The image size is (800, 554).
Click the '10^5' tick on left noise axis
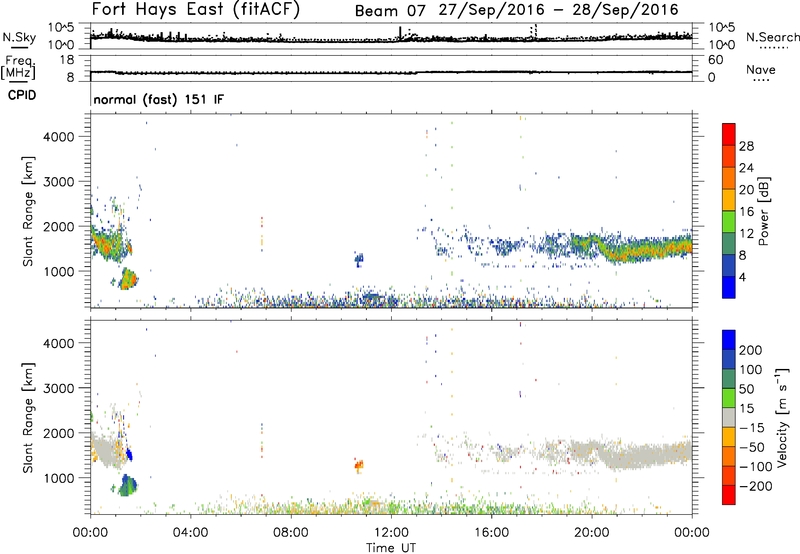pos(61,28)
